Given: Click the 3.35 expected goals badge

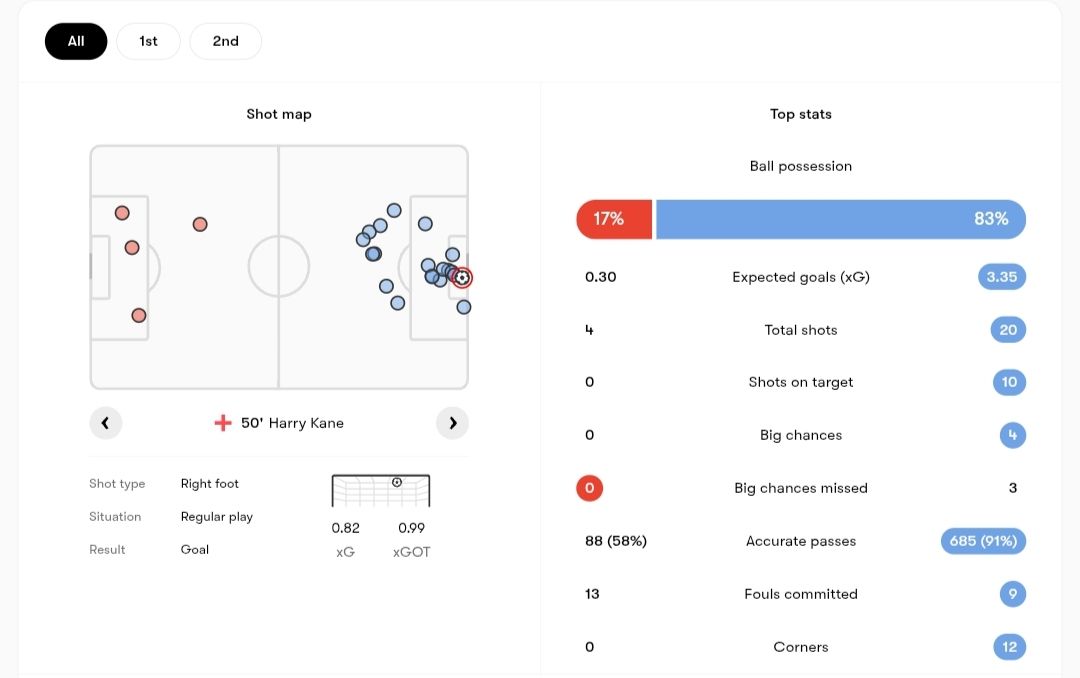Looking at the screenshot, I should [x=1001, y=277].
